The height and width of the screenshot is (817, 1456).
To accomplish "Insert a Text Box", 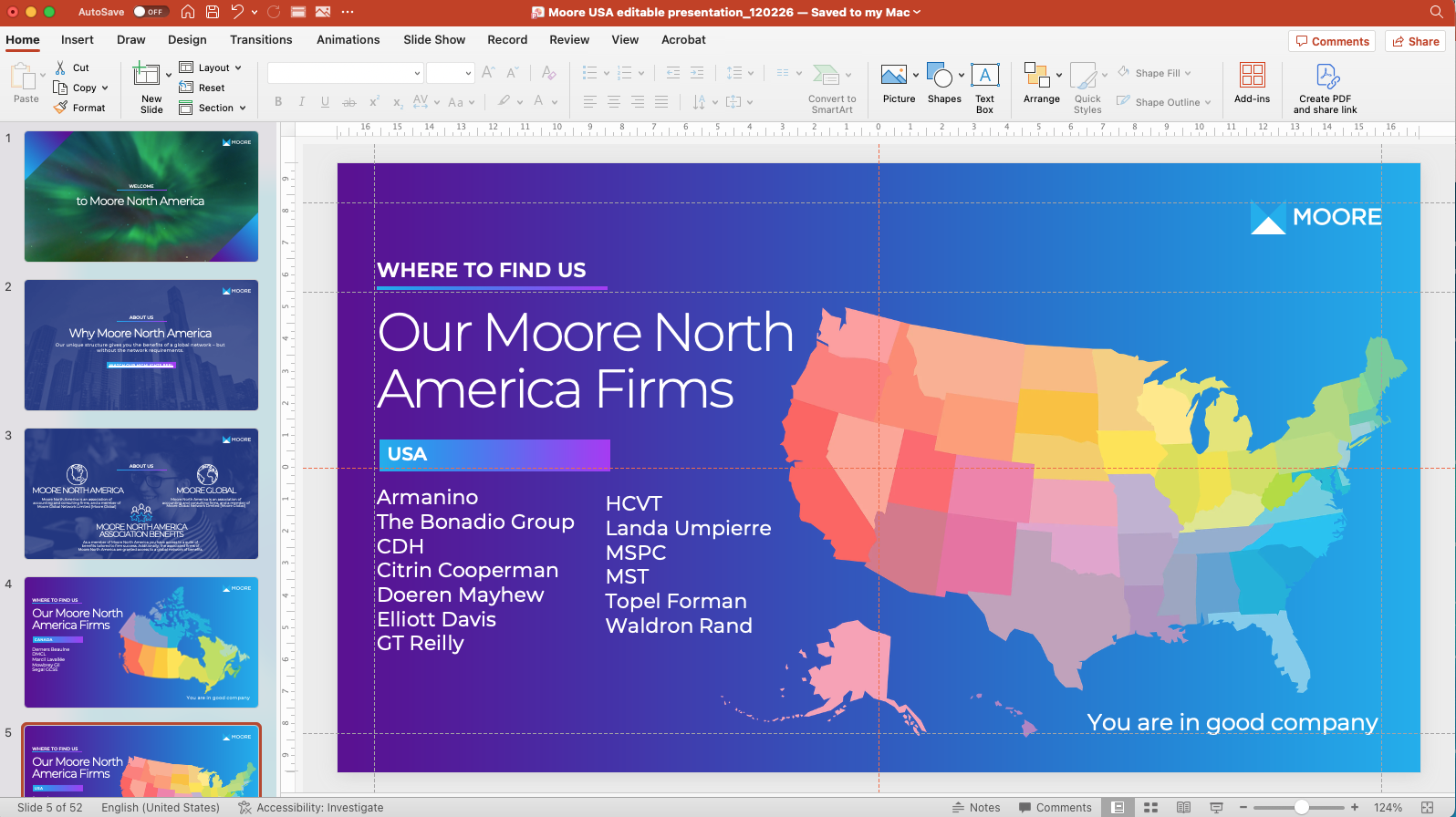I will click(x=984, y=88).
